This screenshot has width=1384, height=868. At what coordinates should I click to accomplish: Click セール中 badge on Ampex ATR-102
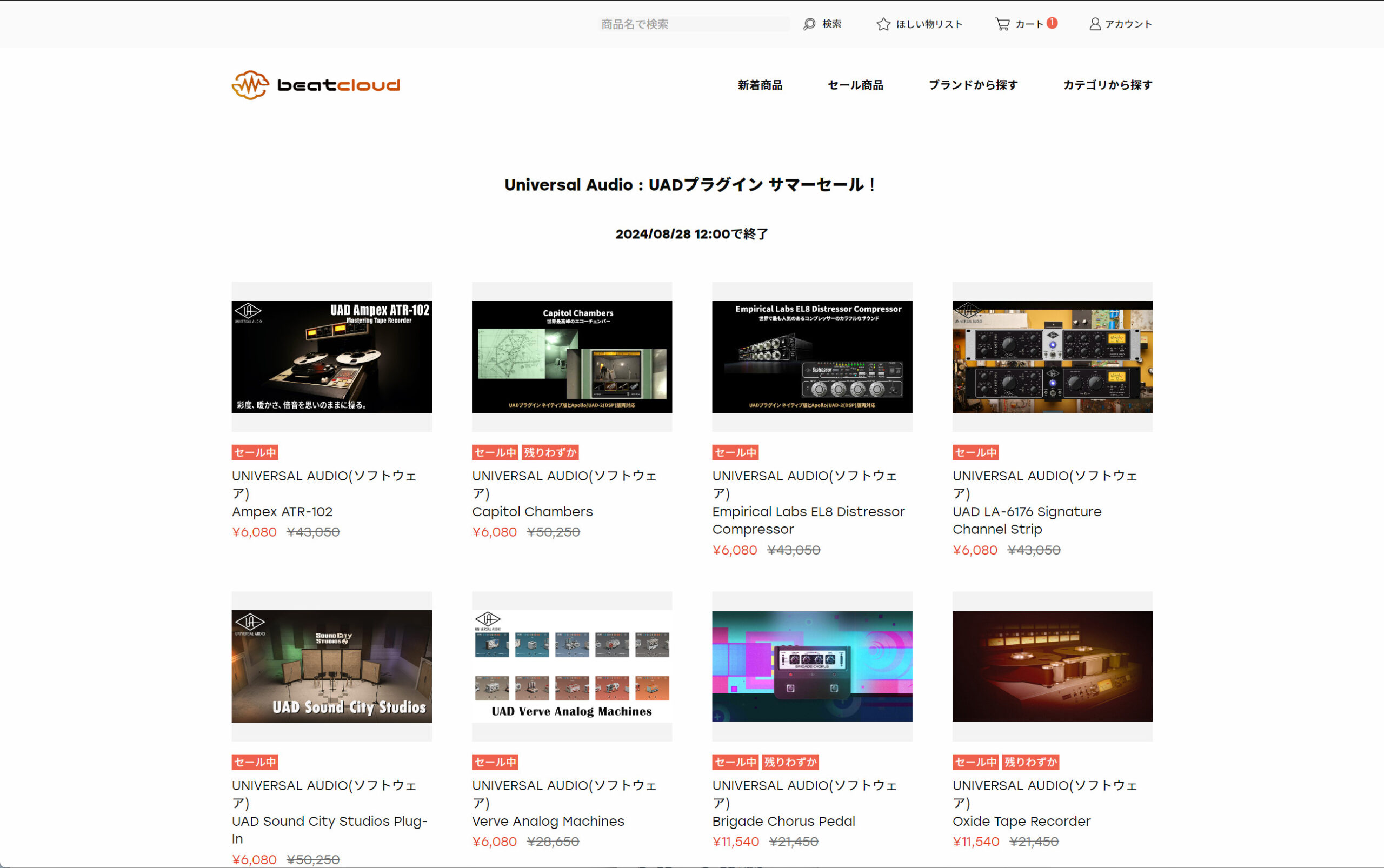255,452
